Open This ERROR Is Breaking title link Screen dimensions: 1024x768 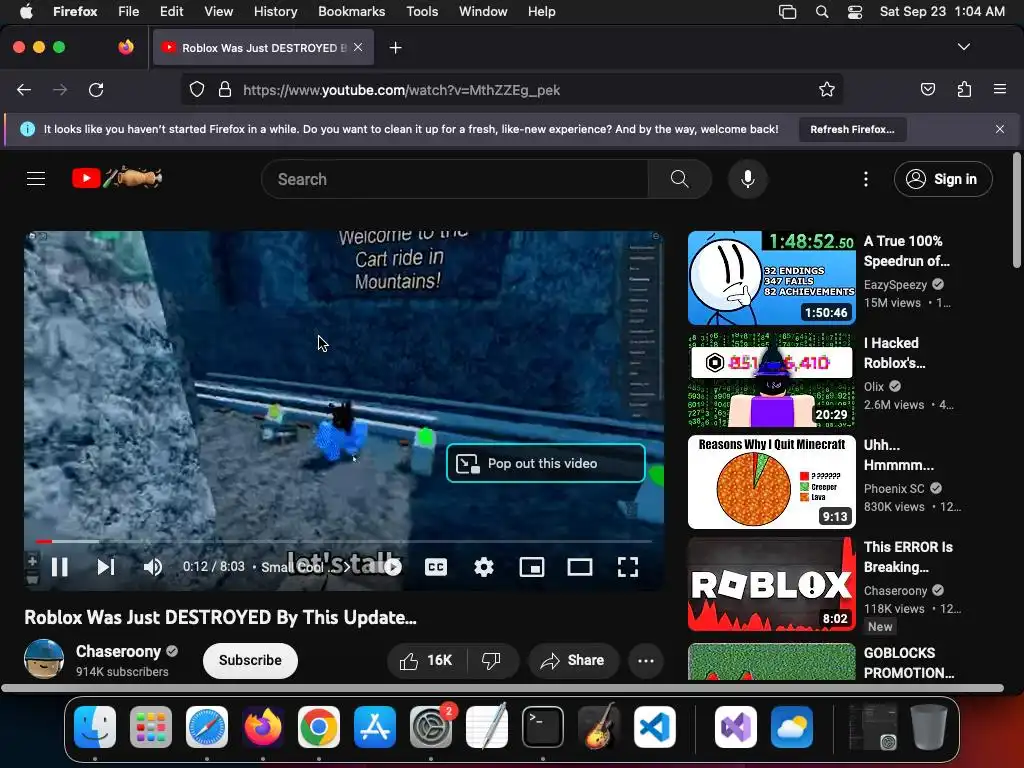coord(908,557)
